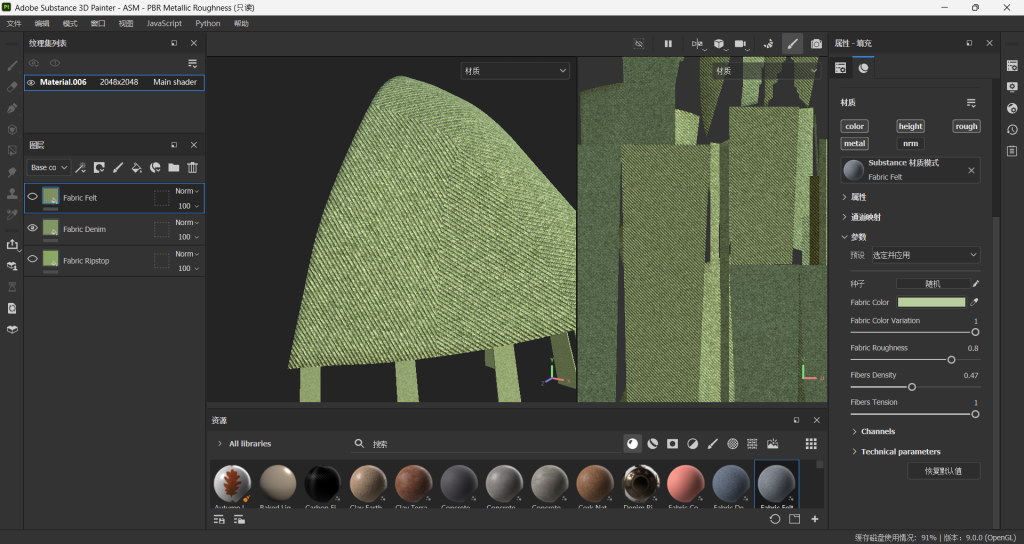The height and width of the screenshot is (544, 1024).
Task: Filter assets by brushes
Action: coord(712,444)
